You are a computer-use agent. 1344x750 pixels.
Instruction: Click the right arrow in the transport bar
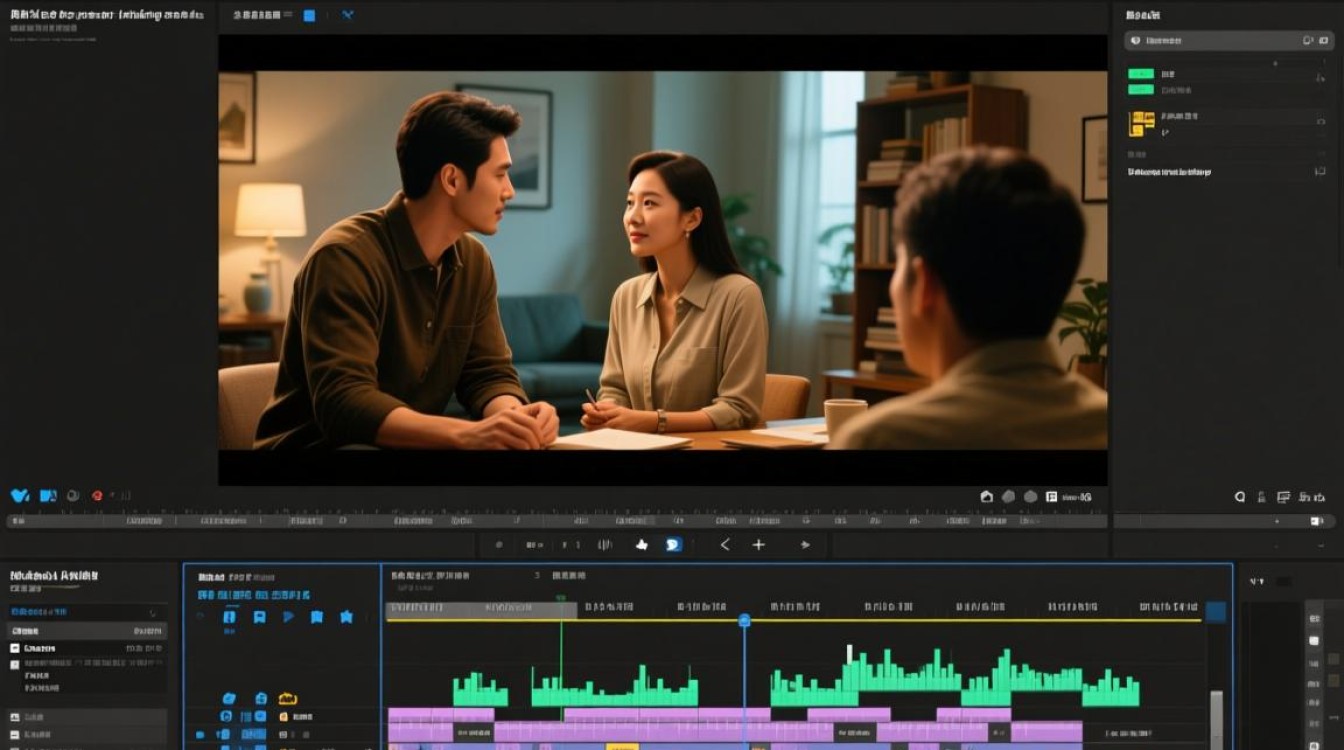pyautogui.click(x=805, y=545)
